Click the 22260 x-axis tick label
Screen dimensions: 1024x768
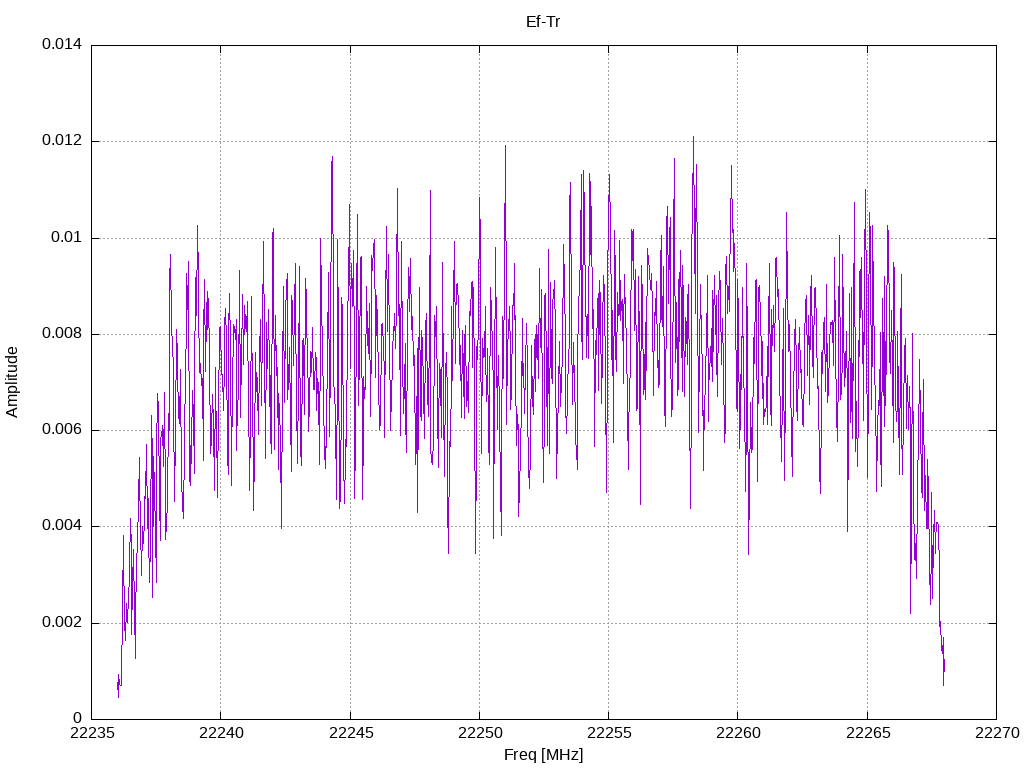pos(738,733)
